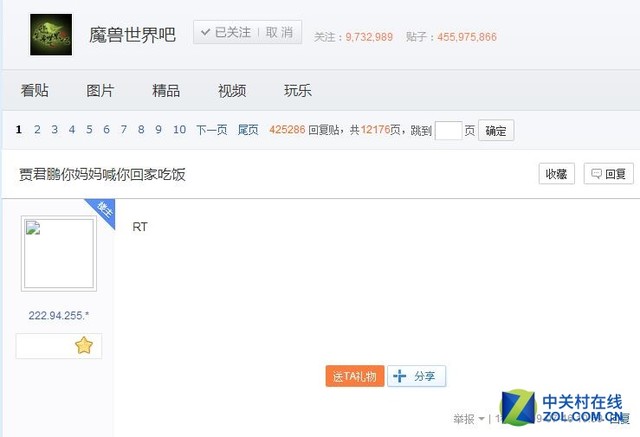Click 下一页 for the next page
Screen dimensions: 640x437
click(x=211, y=130)
